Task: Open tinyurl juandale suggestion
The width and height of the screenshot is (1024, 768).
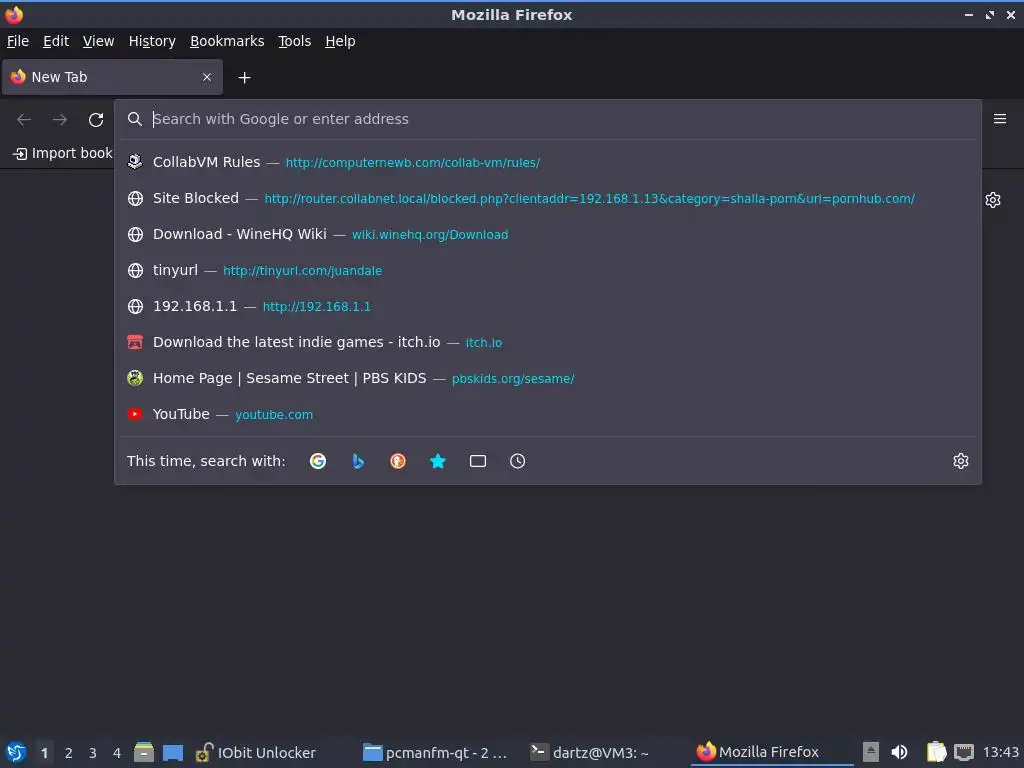Action: 548,270
